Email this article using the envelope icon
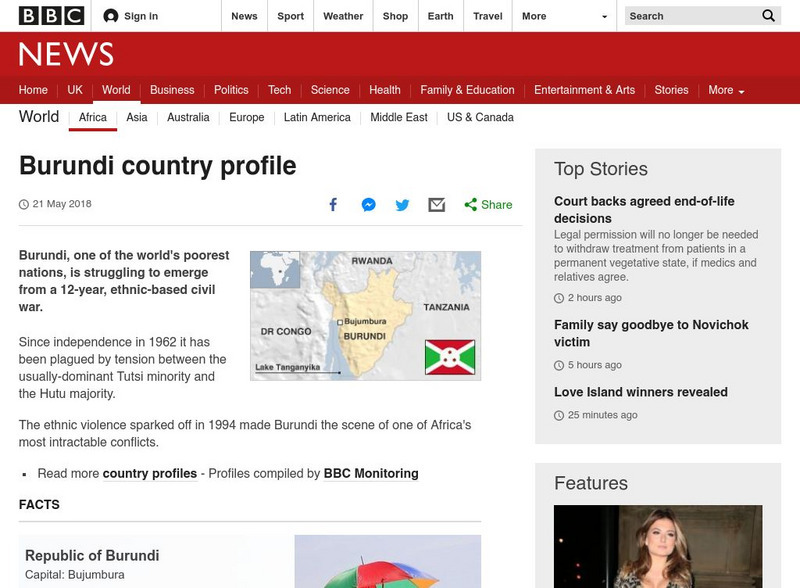Screen dimensions: 800x588 pos(436,204)
